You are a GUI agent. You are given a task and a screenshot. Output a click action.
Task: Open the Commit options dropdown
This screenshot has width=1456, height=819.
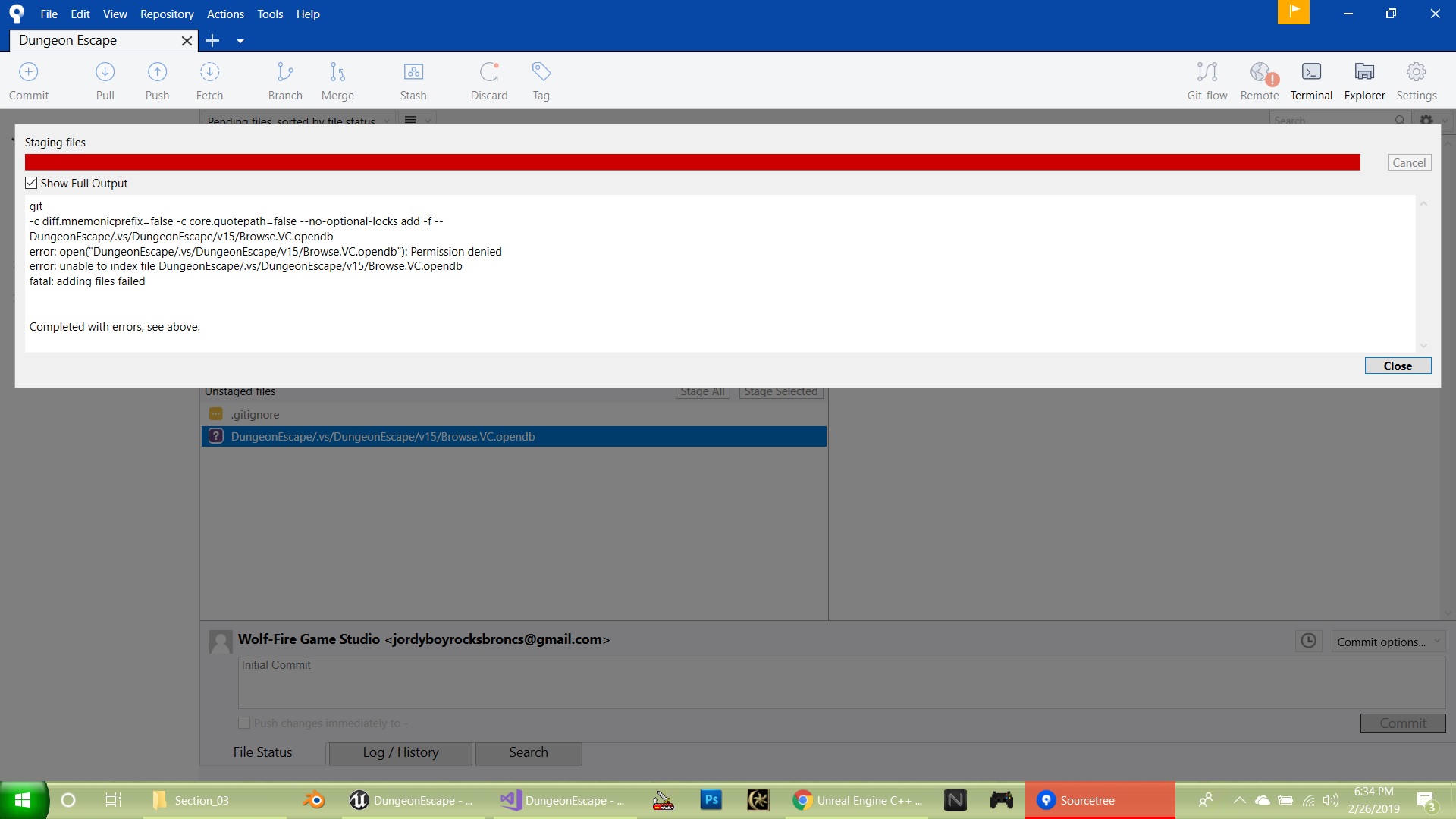coord(1384,640)
